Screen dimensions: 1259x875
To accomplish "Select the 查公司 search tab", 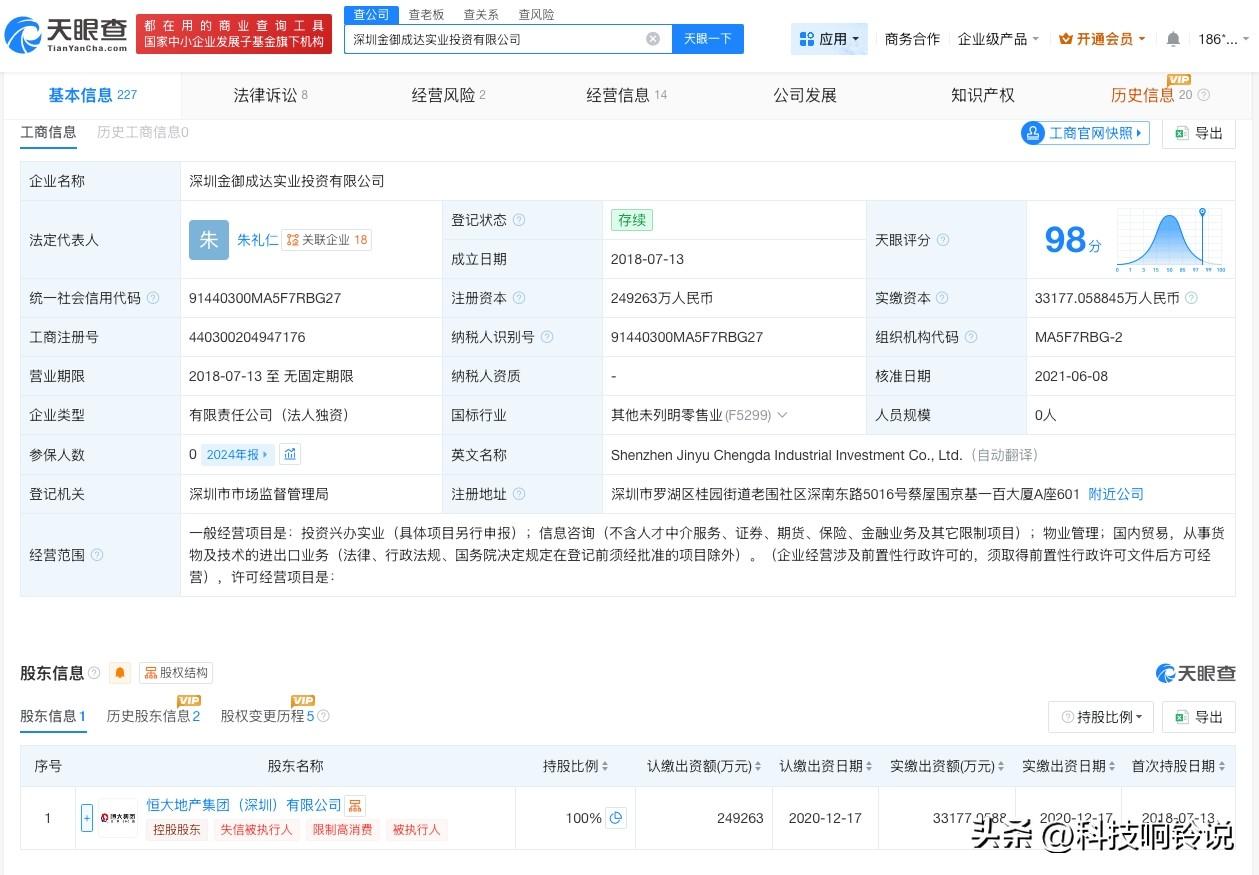I will [x=371, y=15].
